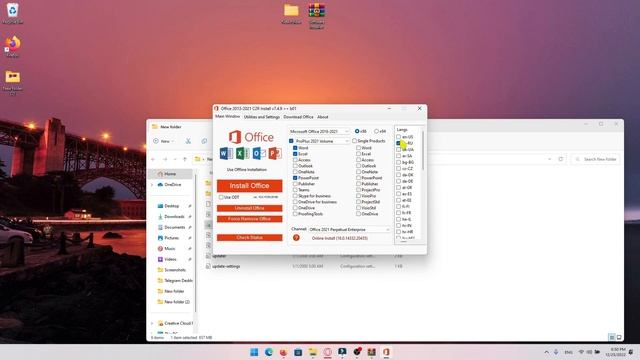Select the x86 architecture radio button
640x360 pixels.
coord(357,131)
